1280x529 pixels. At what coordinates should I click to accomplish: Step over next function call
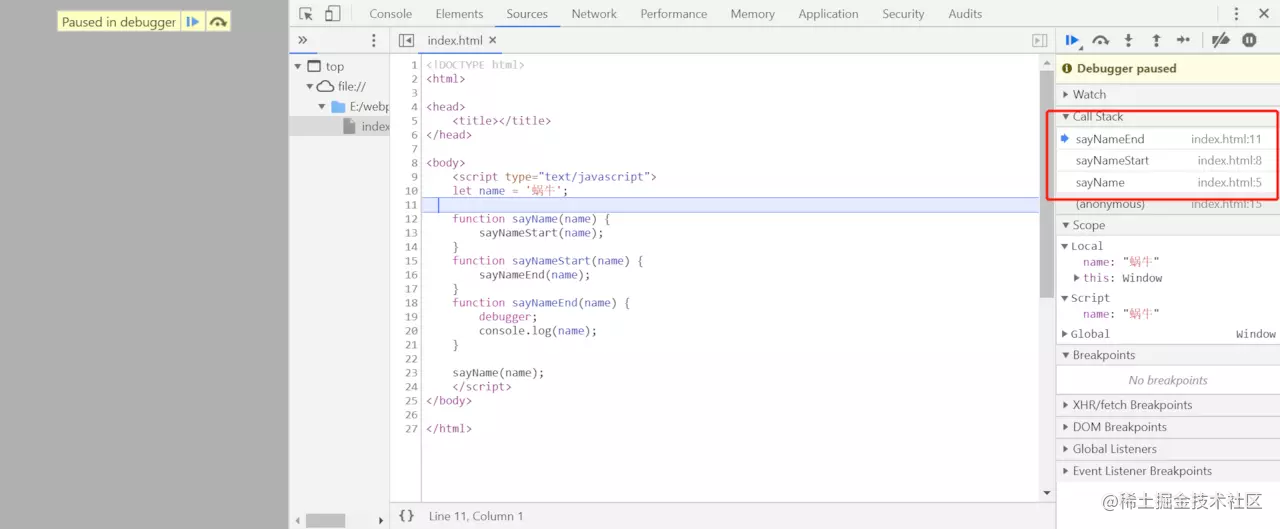pyautogui.click(x=1101, y=40)
